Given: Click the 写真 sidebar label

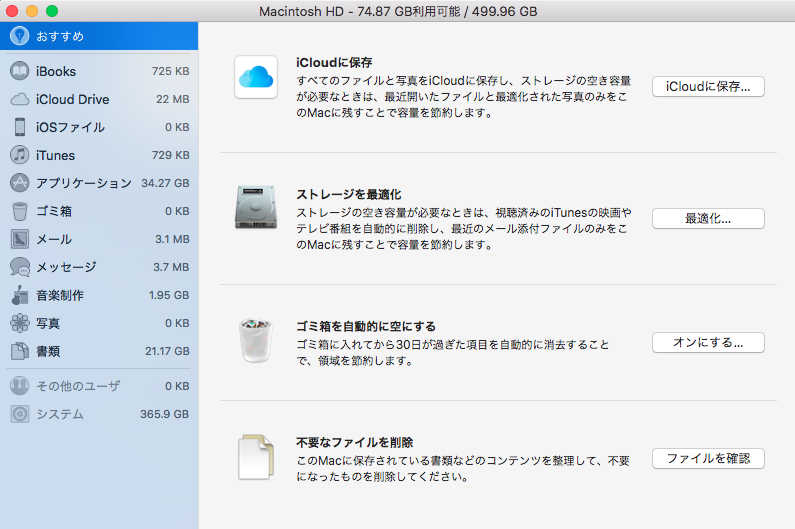Looking at the screenshot, I should click(x=48, y=323).
